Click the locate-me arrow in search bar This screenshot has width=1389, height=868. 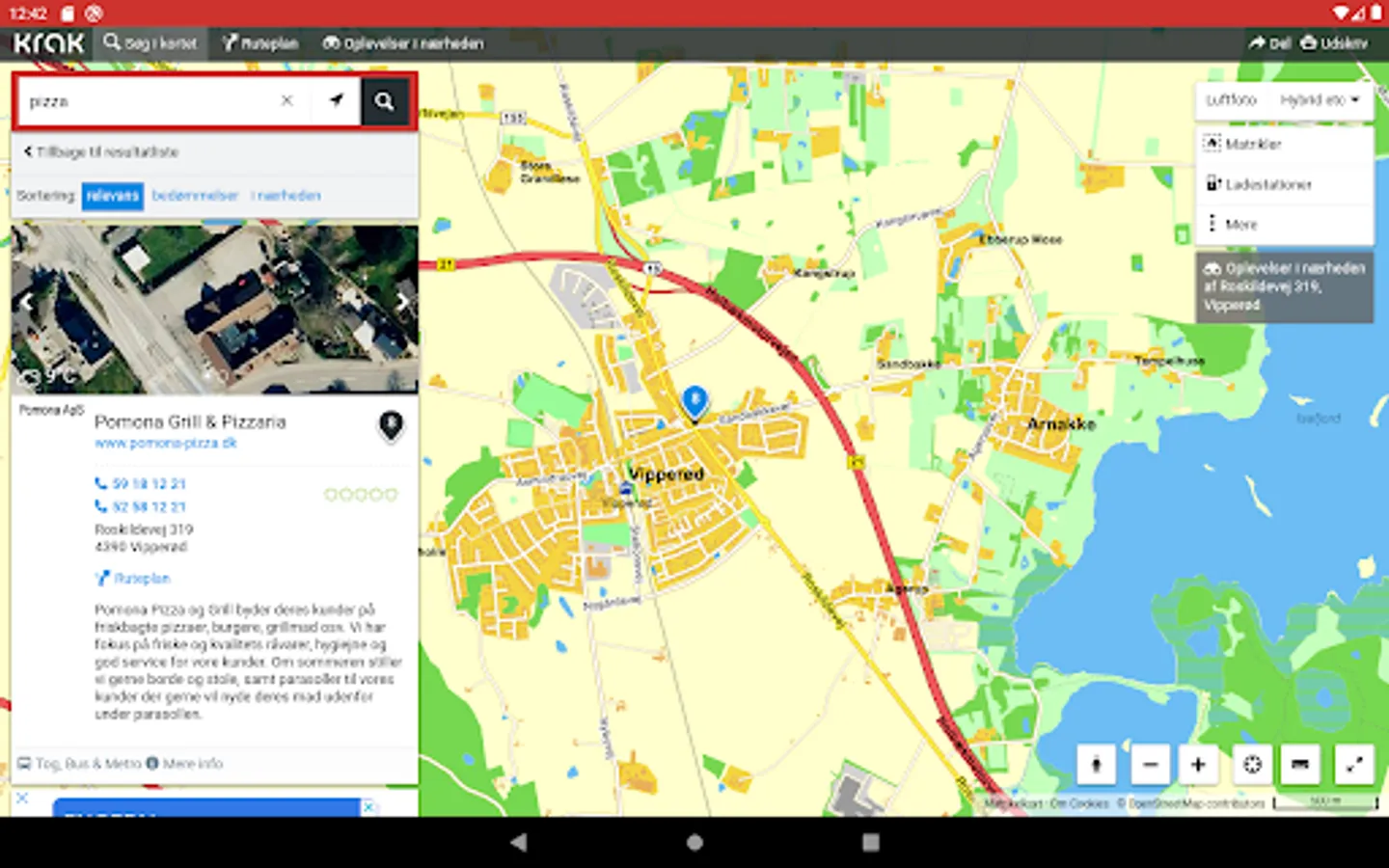336,100
